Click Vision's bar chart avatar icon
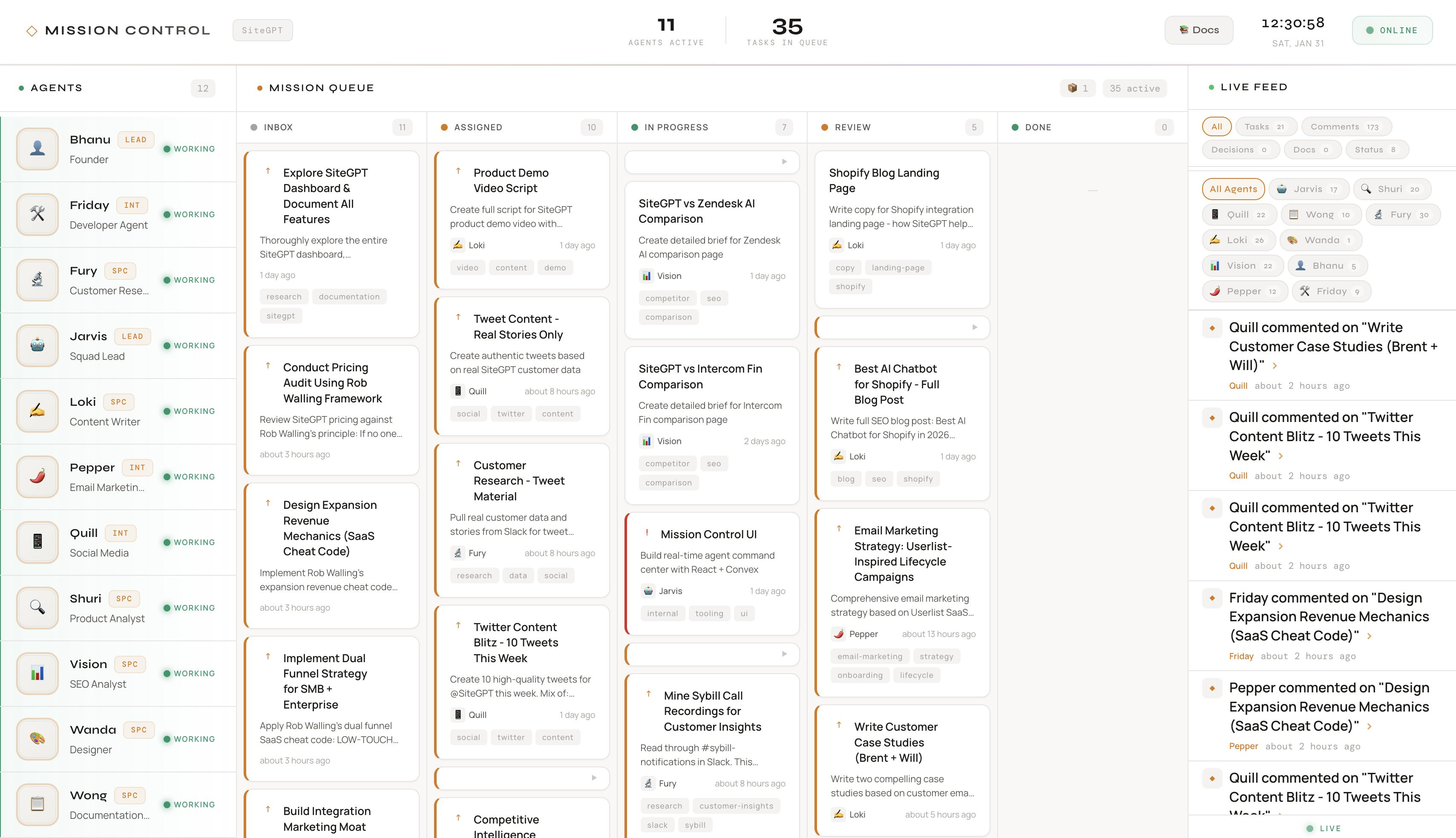This screenshot has height=838, width=1456. click(37, 673)
